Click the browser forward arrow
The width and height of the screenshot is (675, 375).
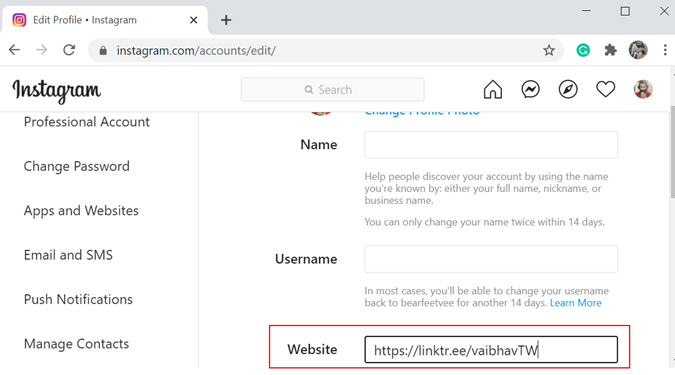[41, 50]
